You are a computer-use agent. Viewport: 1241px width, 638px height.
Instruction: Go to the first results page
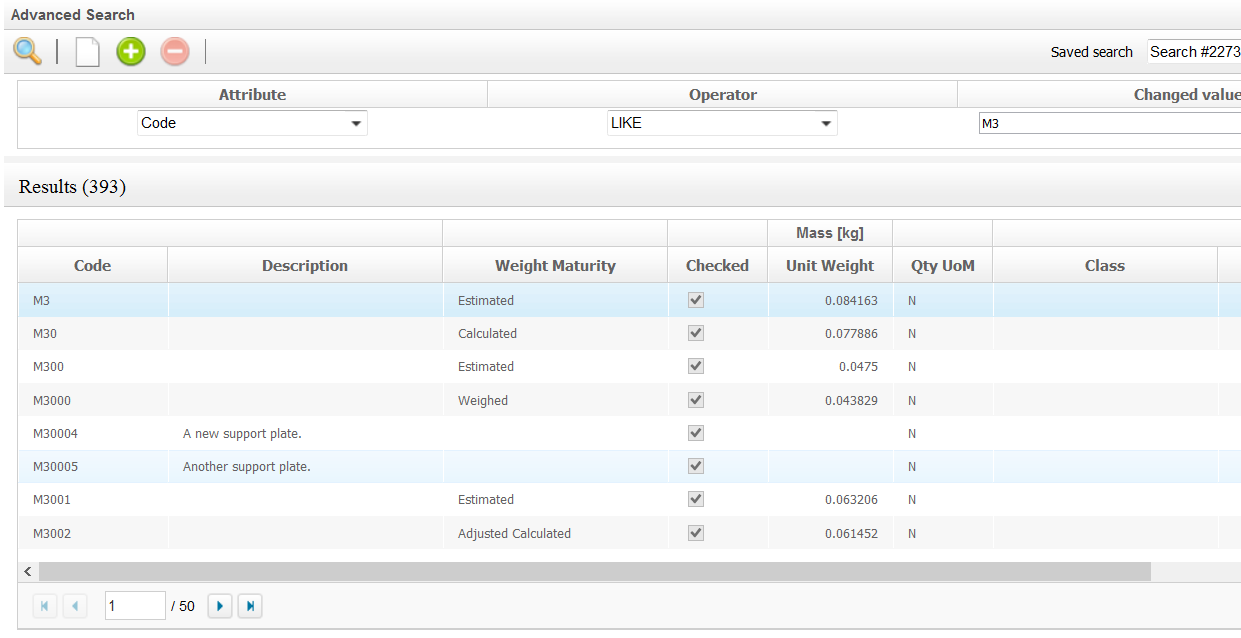click(x=45, y=606)
